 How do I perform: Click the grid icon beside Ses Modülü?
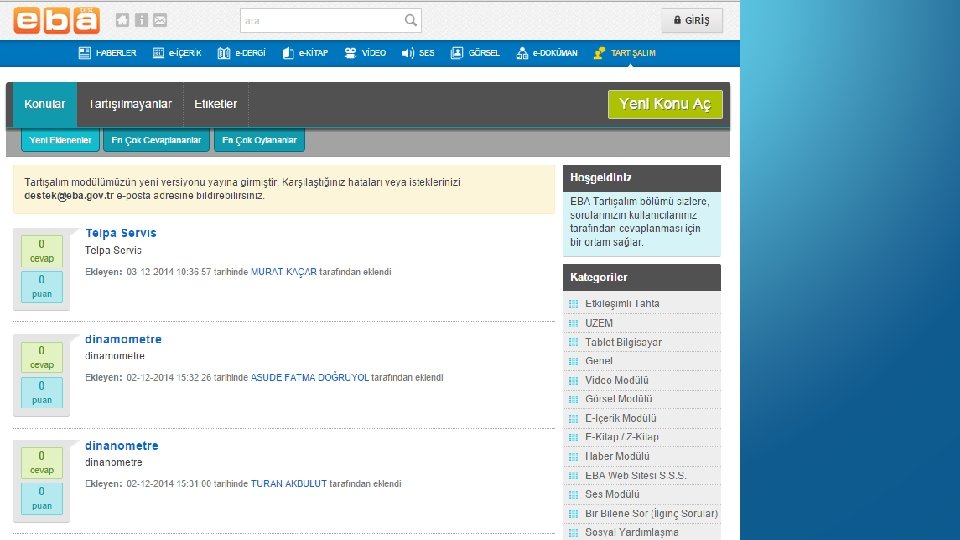point(573,495)
